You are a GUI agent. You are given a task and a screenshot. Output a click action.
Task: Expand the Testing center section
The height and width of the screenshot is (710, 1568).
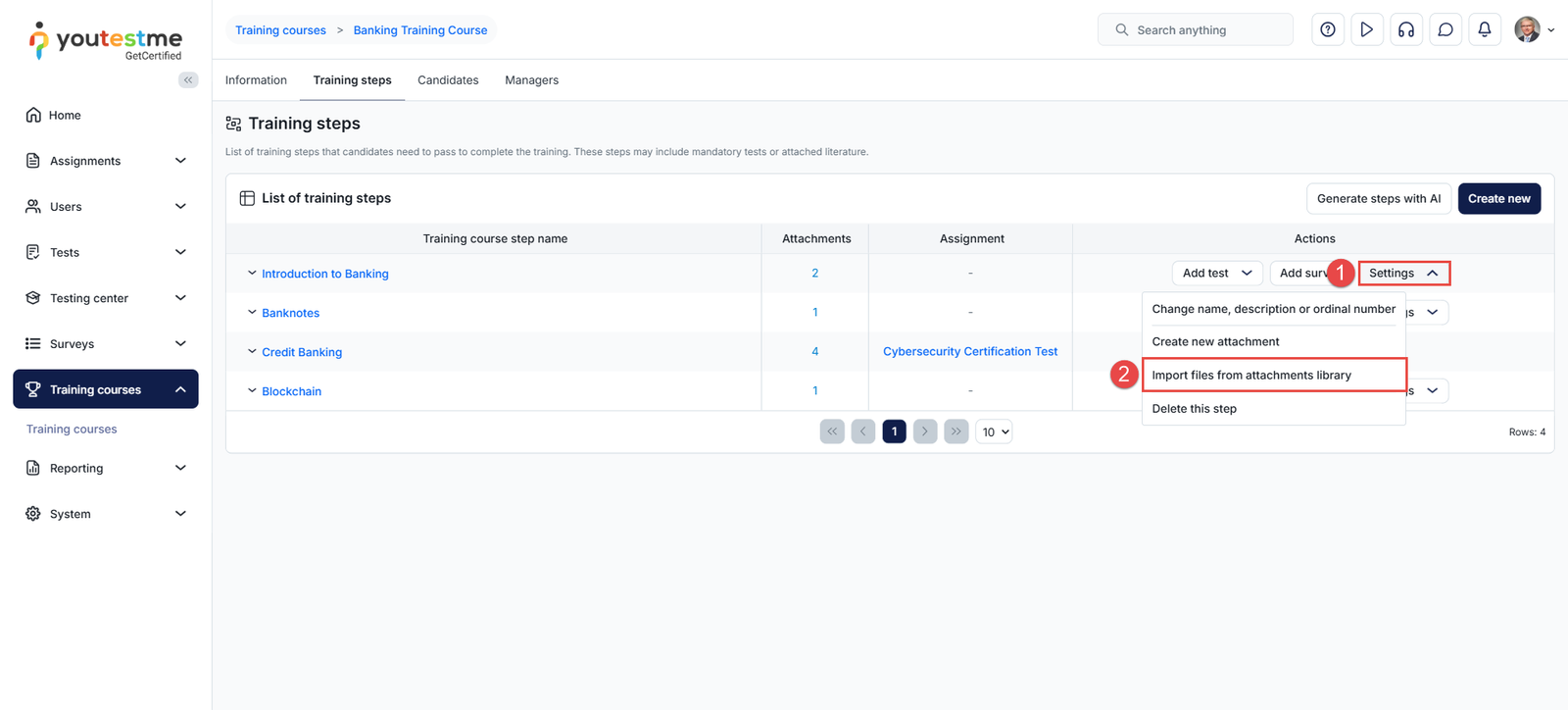coord(180,298)
